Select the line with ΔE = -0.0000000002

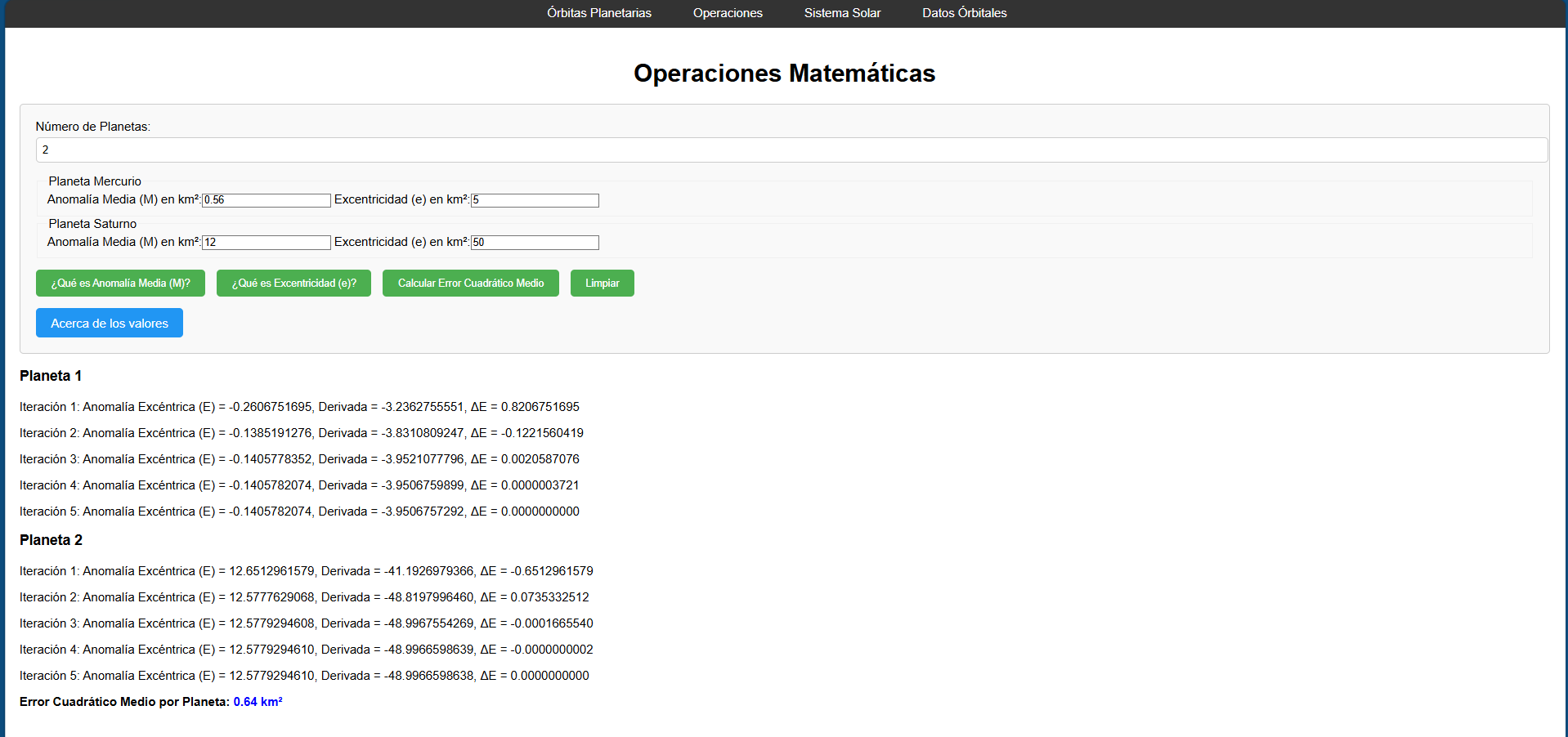pyautogui.click(x=307, y=650)
